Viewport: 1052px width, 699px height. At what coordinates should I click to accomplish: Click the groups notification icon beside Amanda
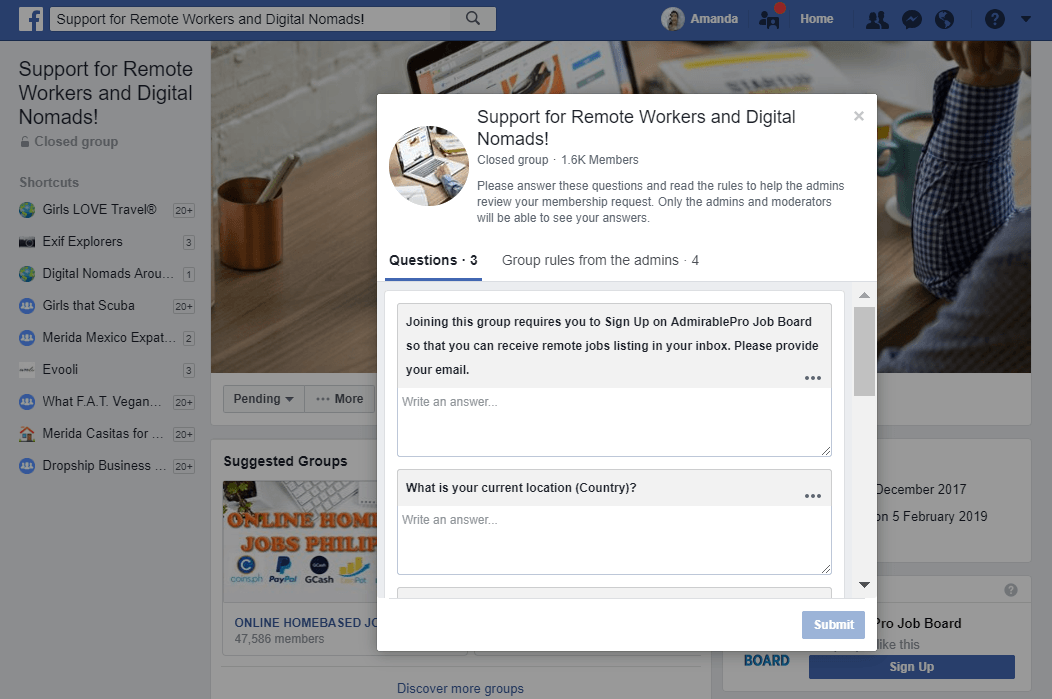(x=770, y=19)
